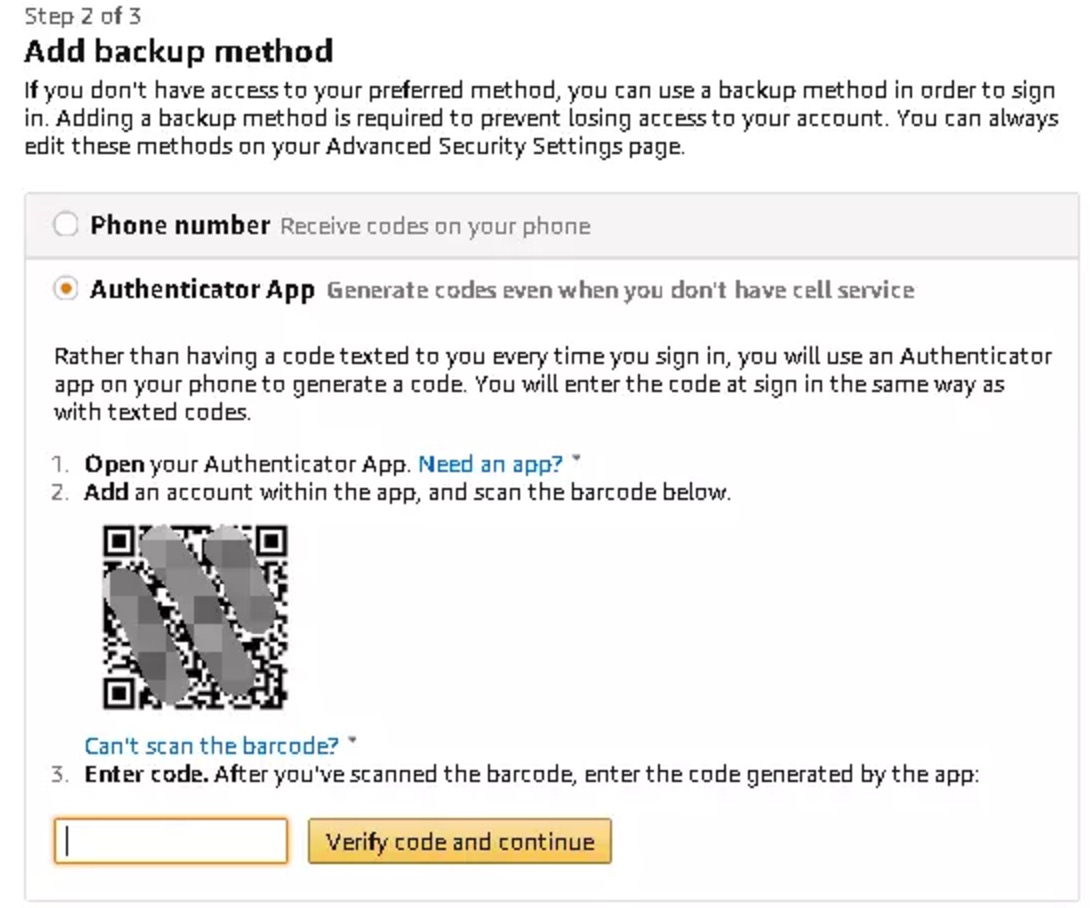Click the blurred QR barcode image
The height and width of the screenshot is (908, 1090).
point(195,616)
